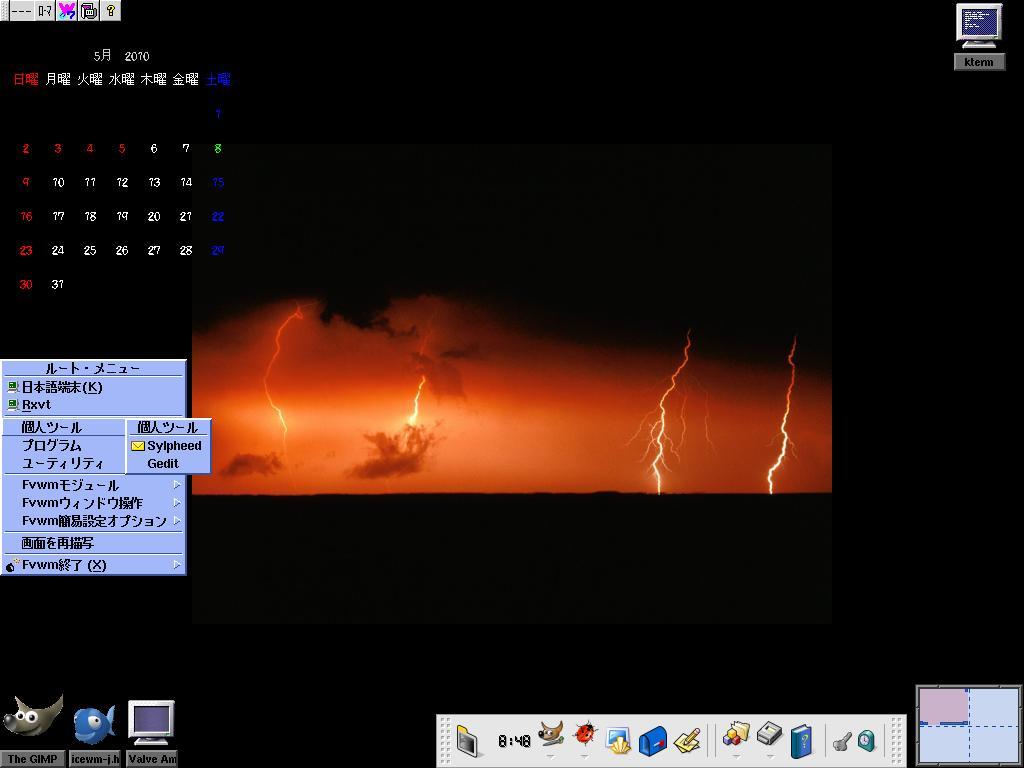Viewport: 1024px width, 768px height.
Task: Open kterm via its desktop icon
Action: tap(978, 22)
